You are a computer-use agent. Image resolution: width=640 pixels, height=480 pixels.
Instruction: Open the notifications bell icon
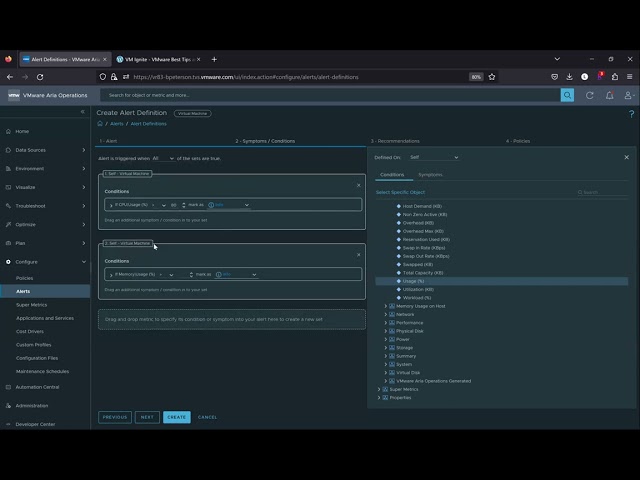(609, 96)
